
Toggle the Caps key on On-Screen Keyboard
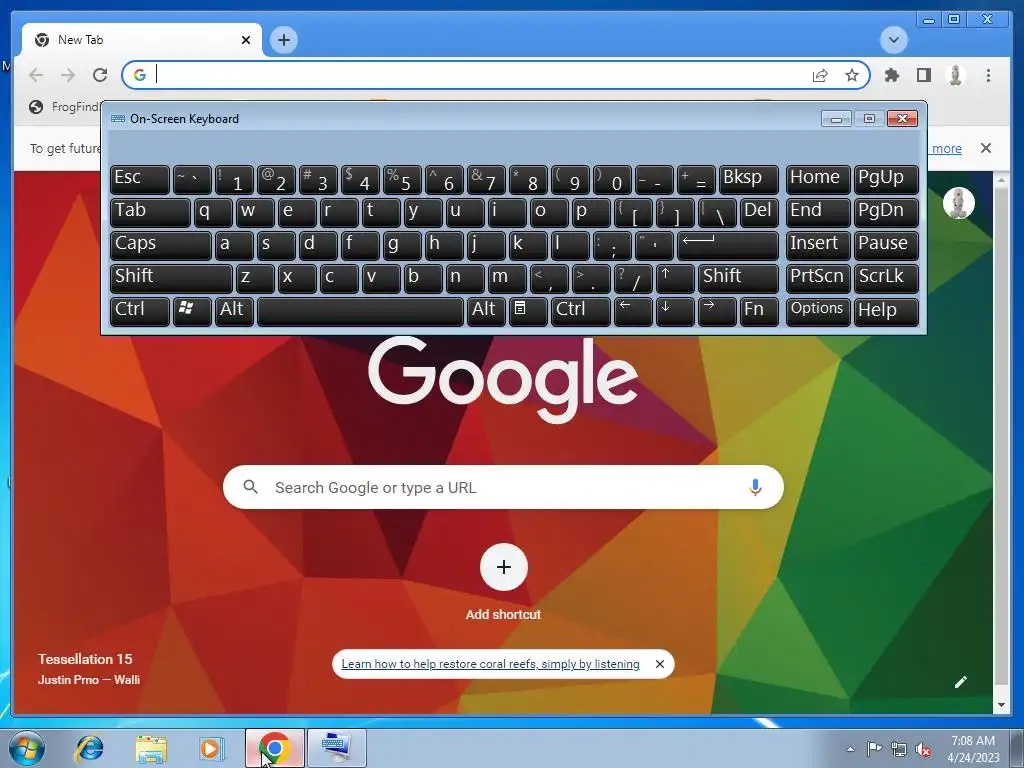point(161,246)
